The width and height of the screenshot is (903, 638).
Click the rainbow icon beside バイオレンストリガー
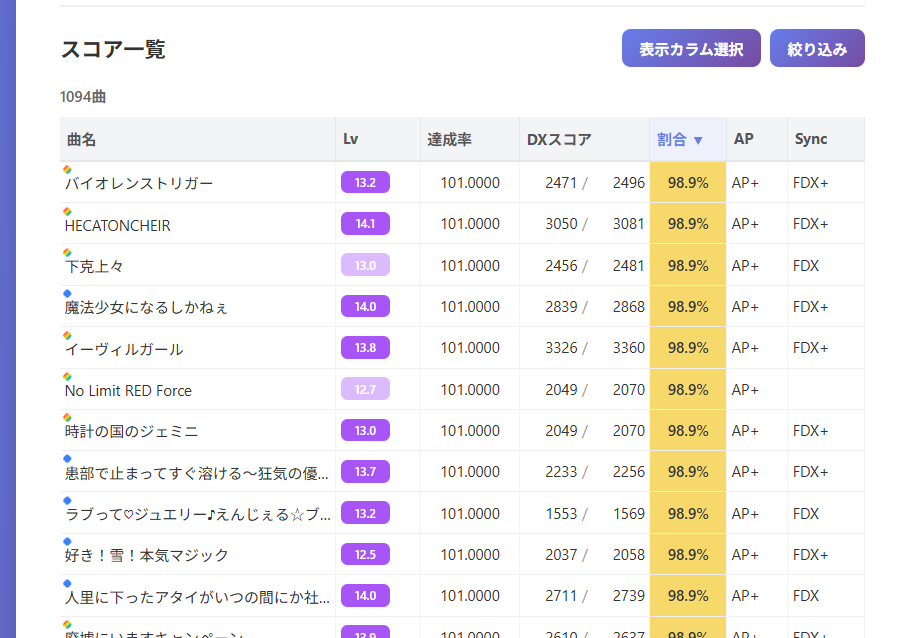click(67, 169)
